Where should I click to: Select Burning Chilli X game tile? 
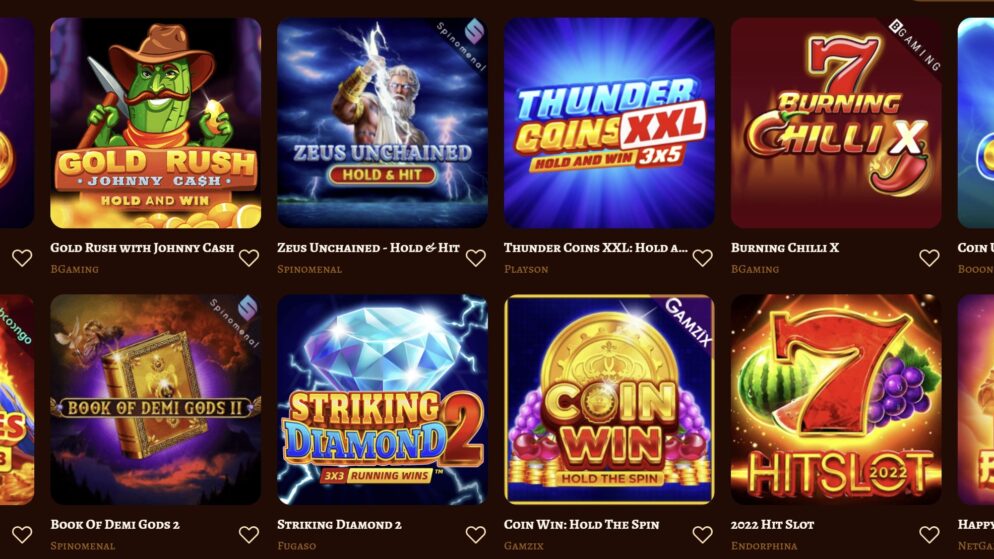[x=836, y=123]
